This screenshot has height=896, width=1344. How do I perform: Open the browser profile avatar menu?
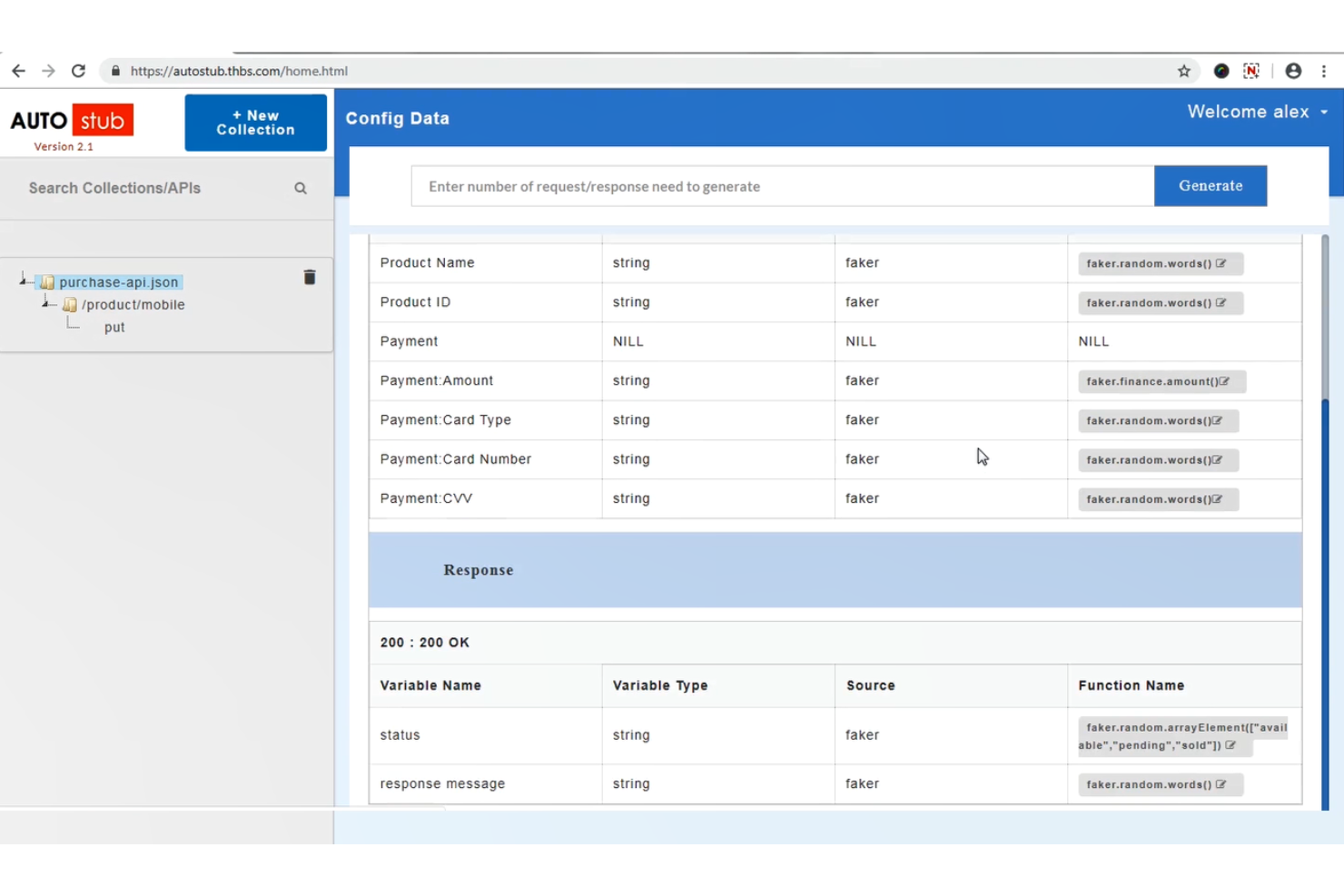point(1293,70)
